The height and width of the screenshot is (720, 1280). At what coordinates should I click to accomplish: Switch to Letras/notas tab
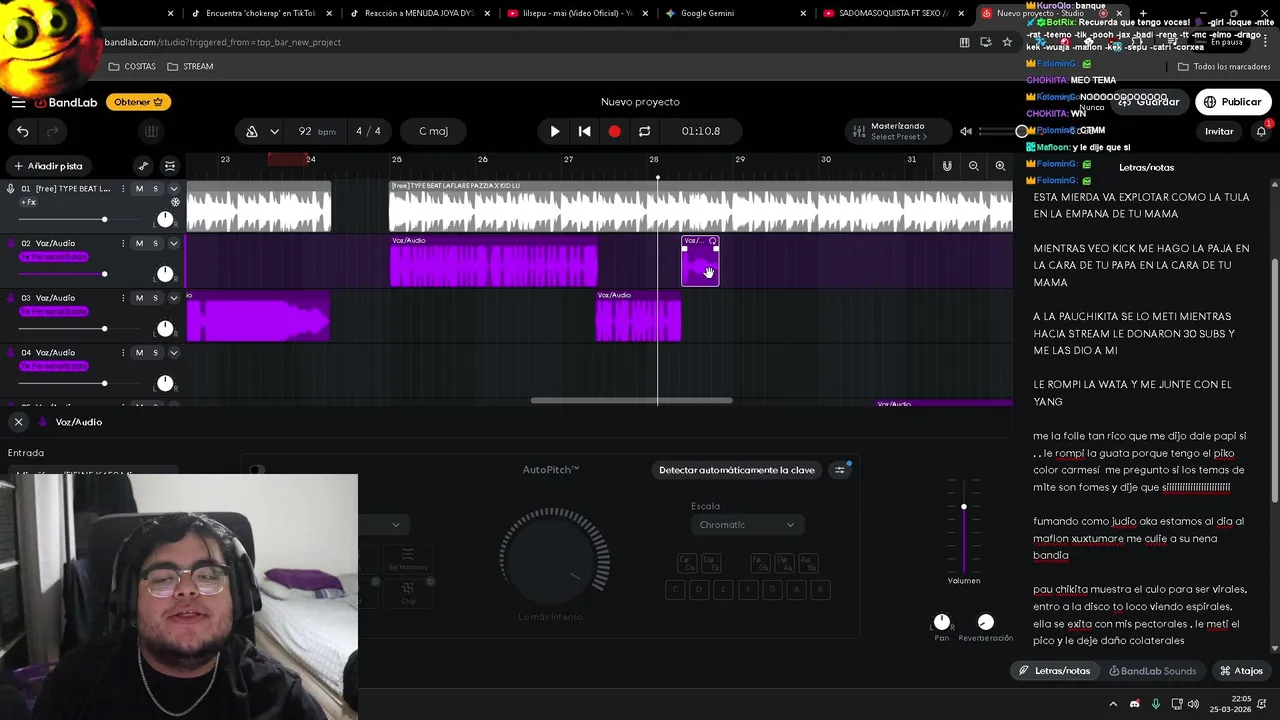(x=1055, y=671)
